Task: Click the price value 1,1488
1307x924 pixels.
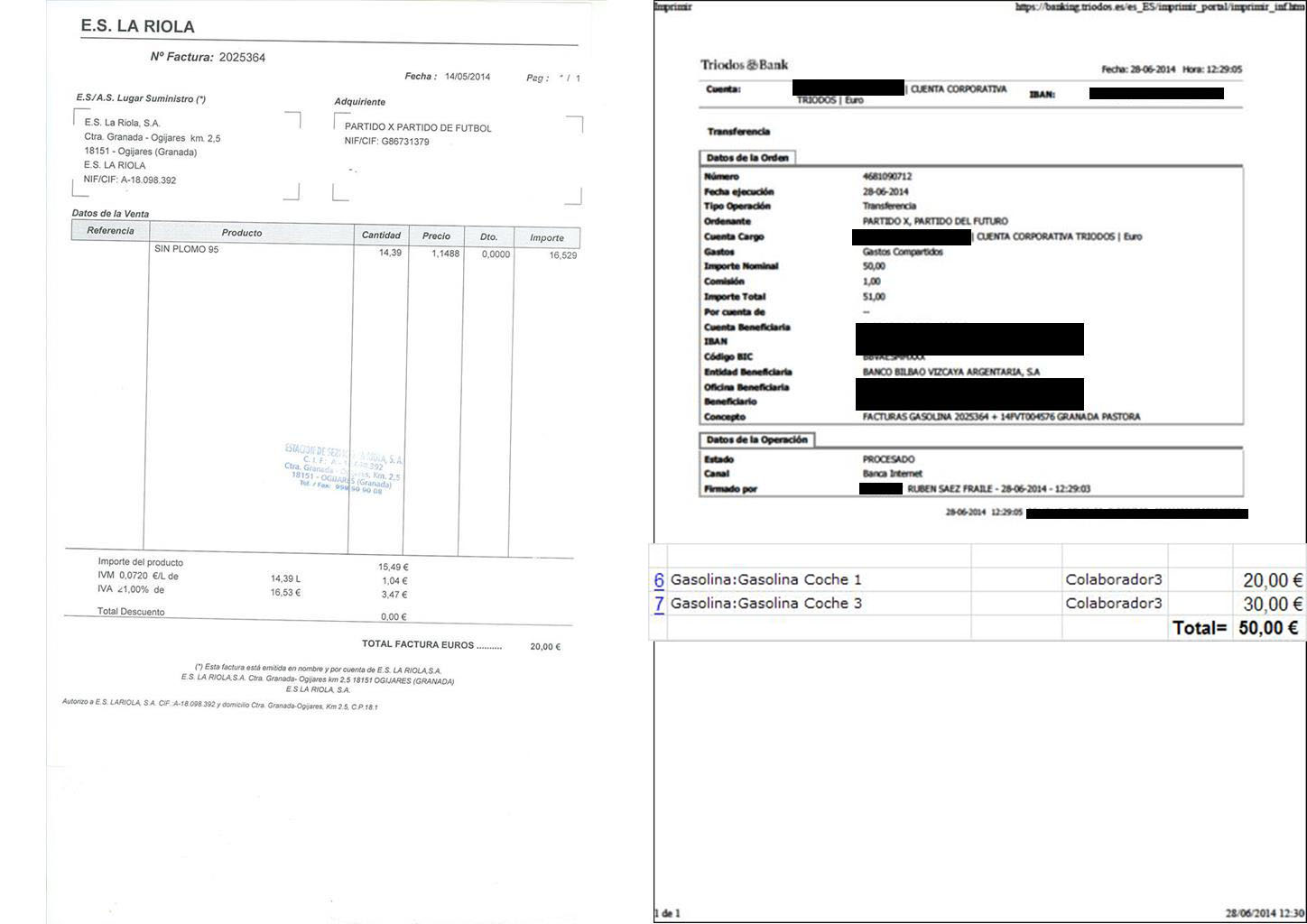Action: pos(445,254)
